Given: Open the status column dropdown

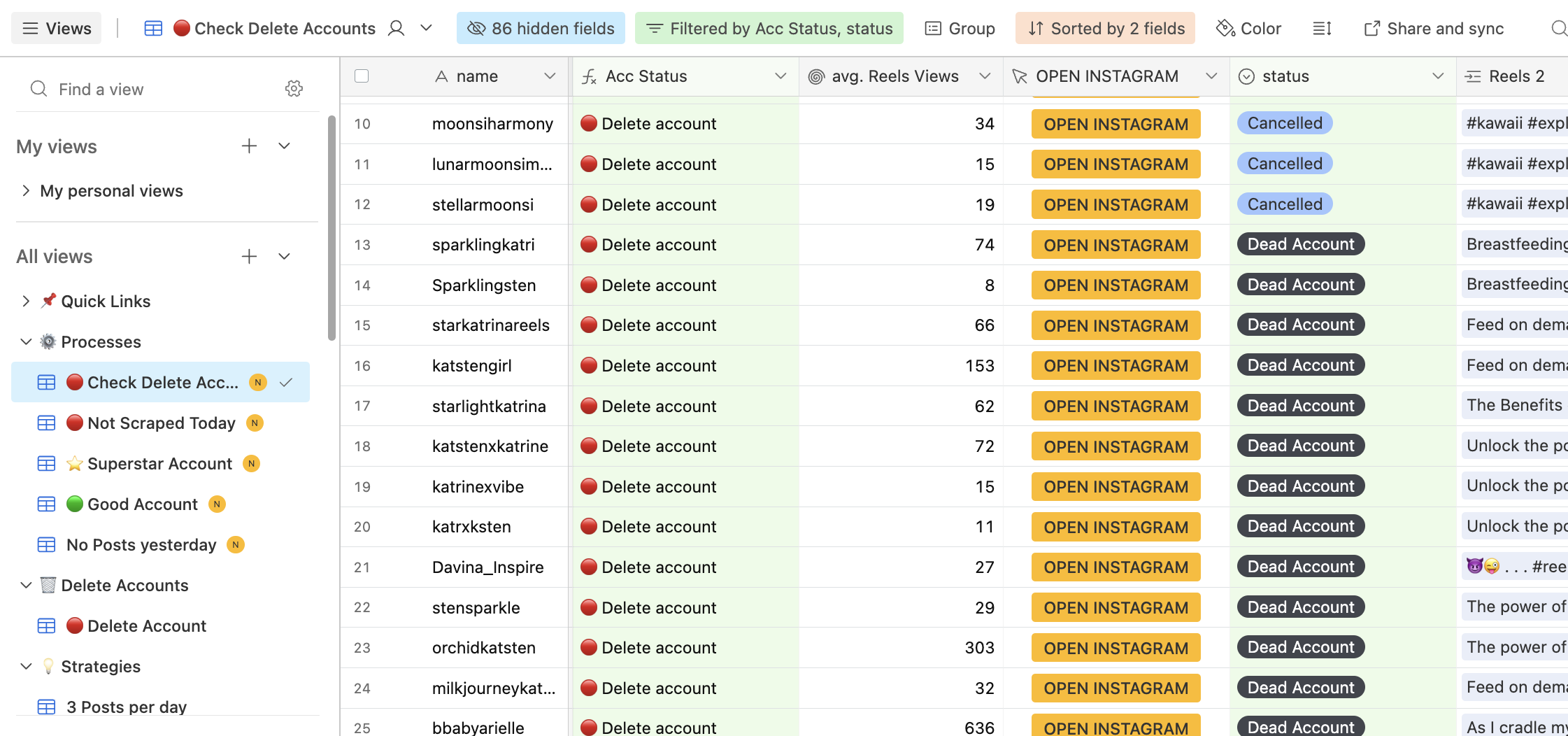Looking at the screenshot, I should click(x=1438, y=76).
